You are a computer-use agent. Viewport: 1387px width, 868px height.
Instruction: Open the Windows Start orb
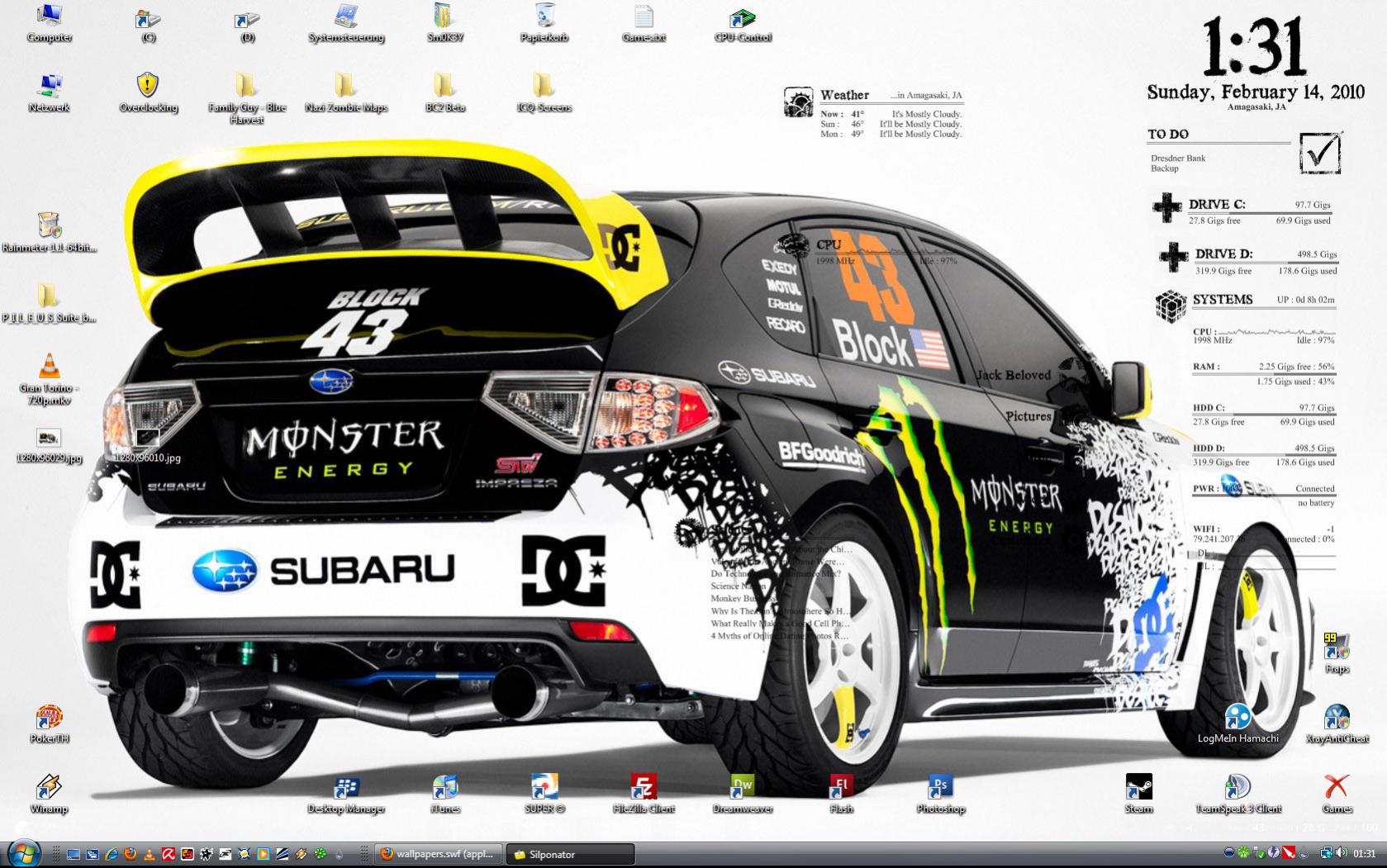(25, 853)
